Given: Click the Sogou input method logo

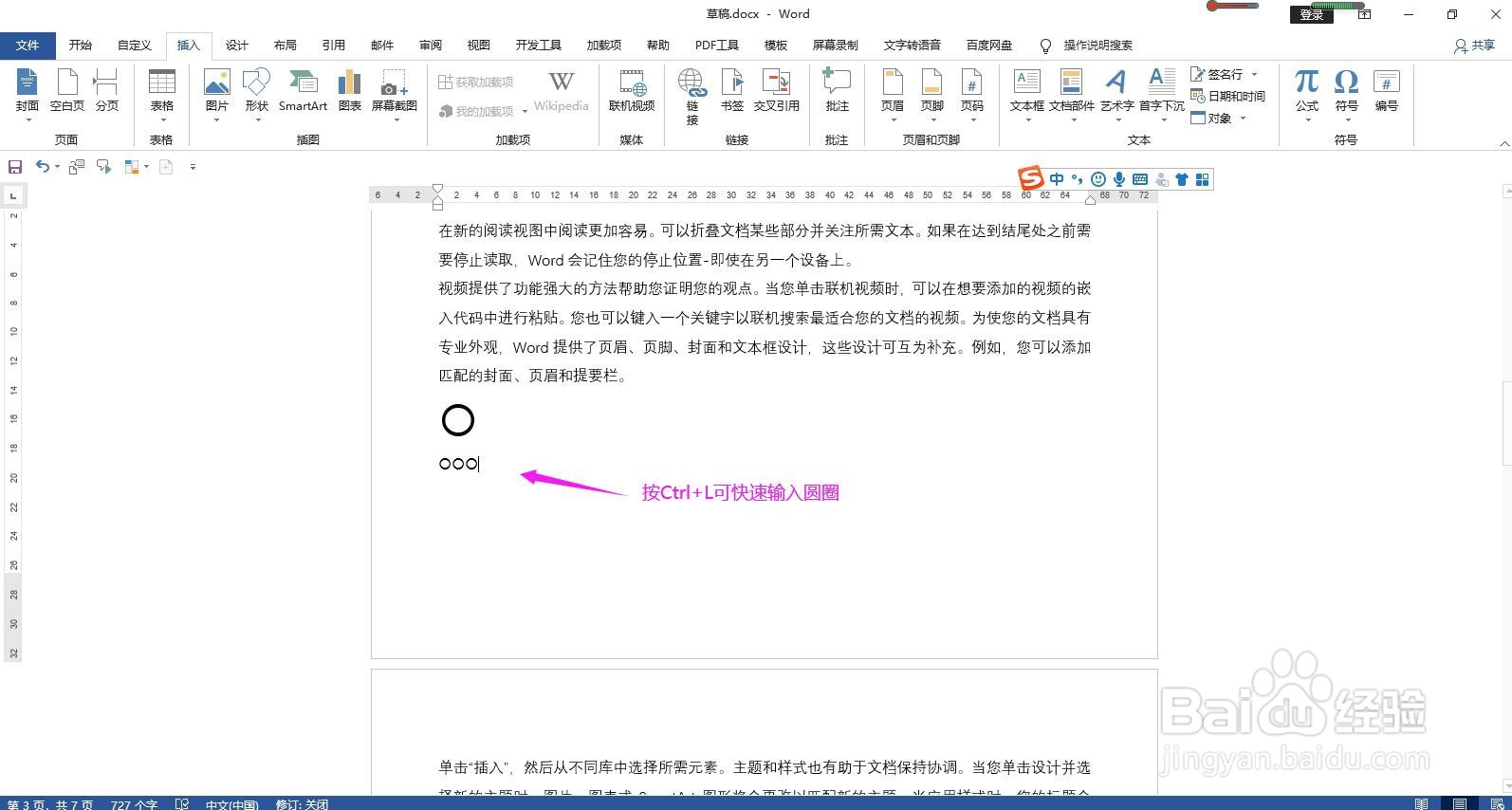Looking at the screenshot, I should pyautogui.click(x=1030, y=178).
